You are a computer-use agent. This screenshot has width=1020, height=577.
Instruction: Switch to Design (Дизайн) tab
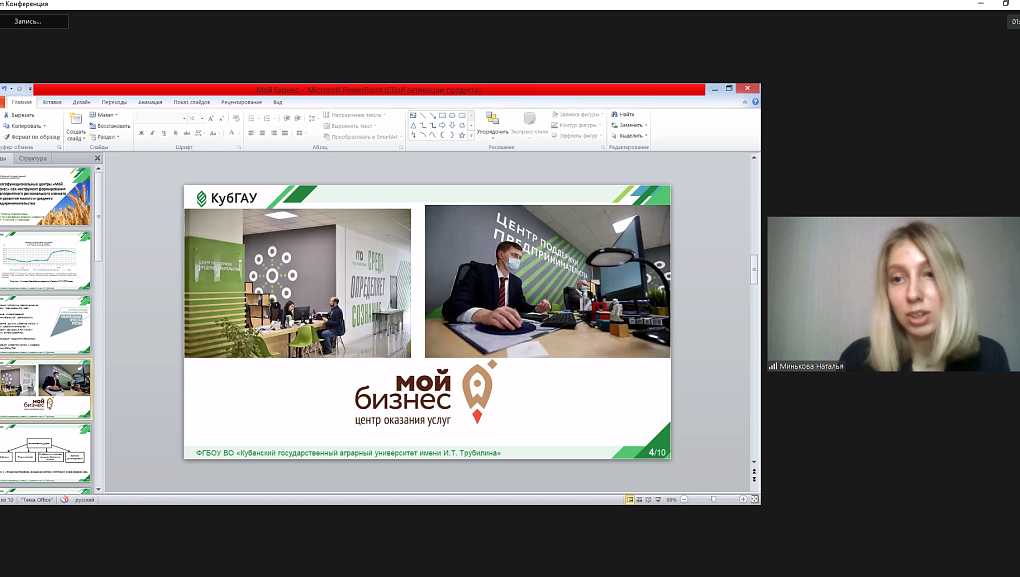(81, 102)
